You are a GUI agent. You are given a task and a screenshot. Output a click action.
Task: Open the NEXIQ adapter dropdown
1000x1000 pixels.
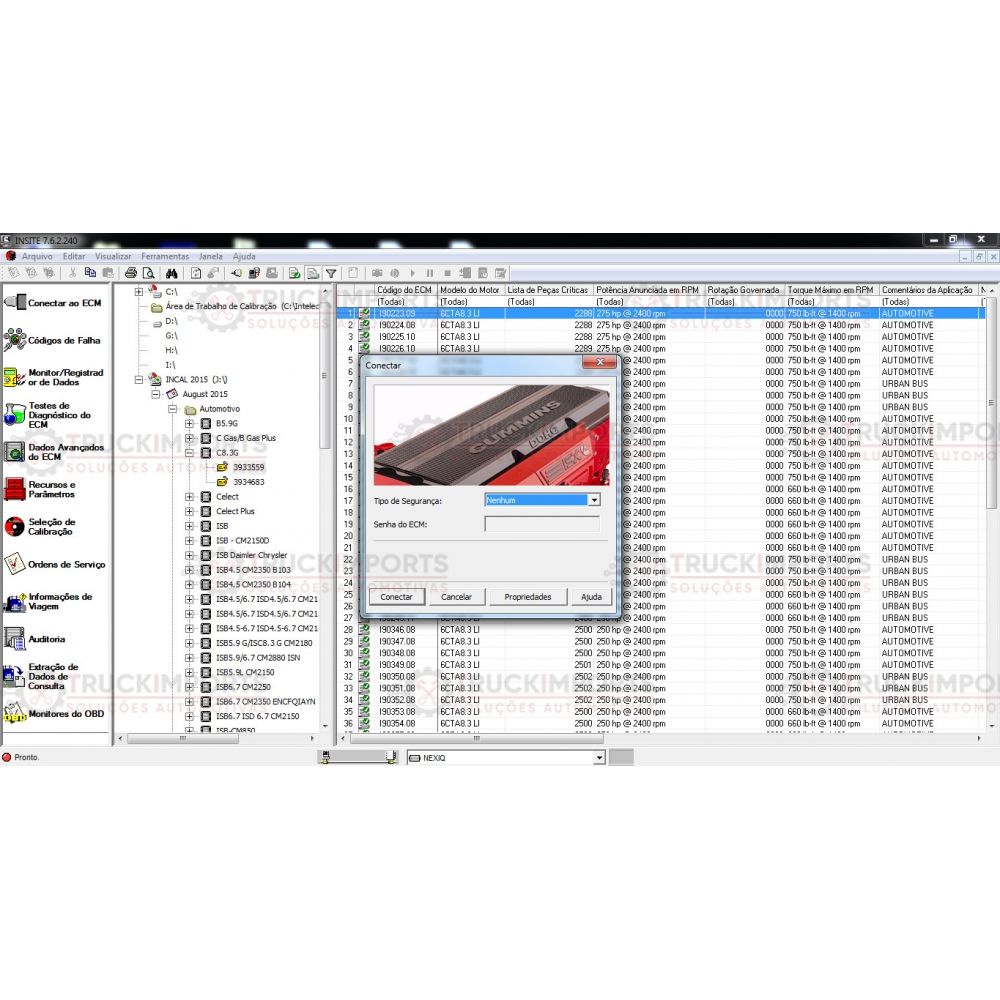point(600,758)
